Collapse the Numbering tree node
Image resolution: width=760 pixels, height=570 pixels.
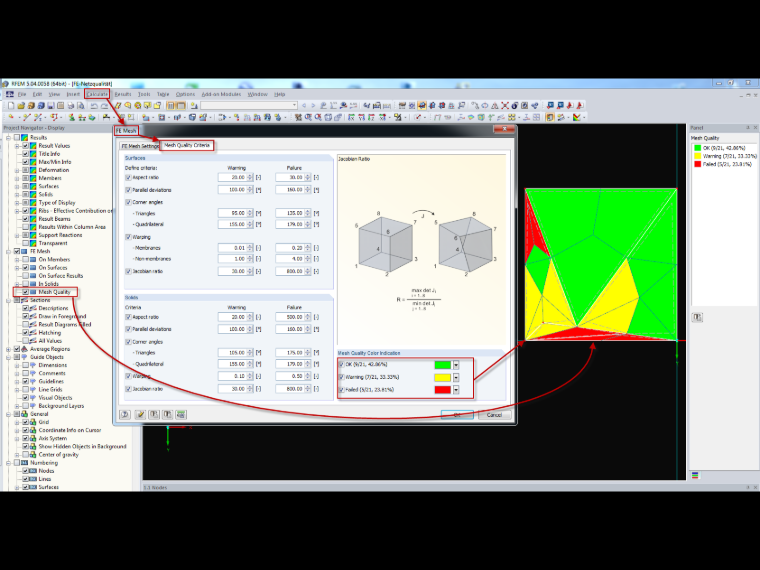pyautogui.click(x=8, y=463)
